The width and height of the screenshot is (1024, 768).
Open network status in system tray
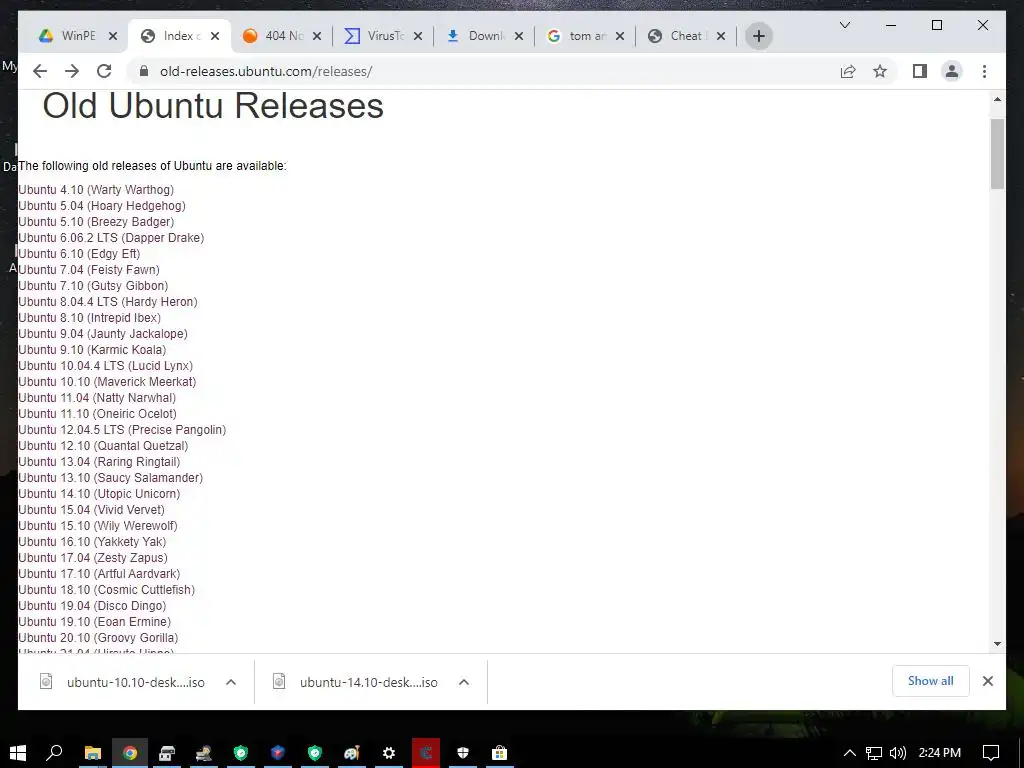click(x=874, y=753)
